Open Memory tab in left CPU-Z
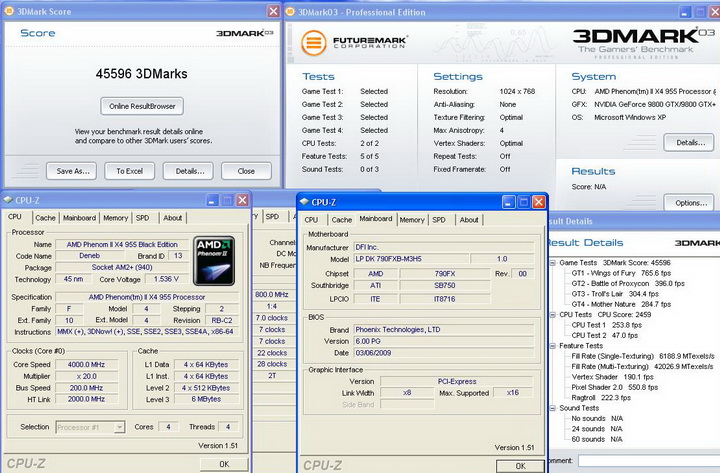The width and height of the screenshot is (720, 473). [x=115, y=218]
